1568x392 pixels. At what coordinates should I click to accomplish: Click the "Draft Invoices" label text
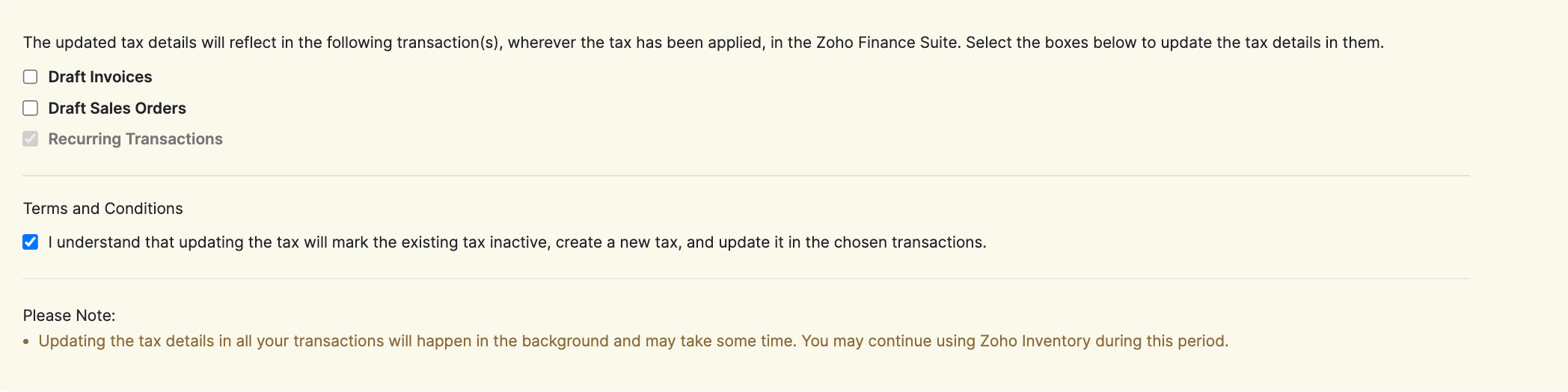click(99, 77)
